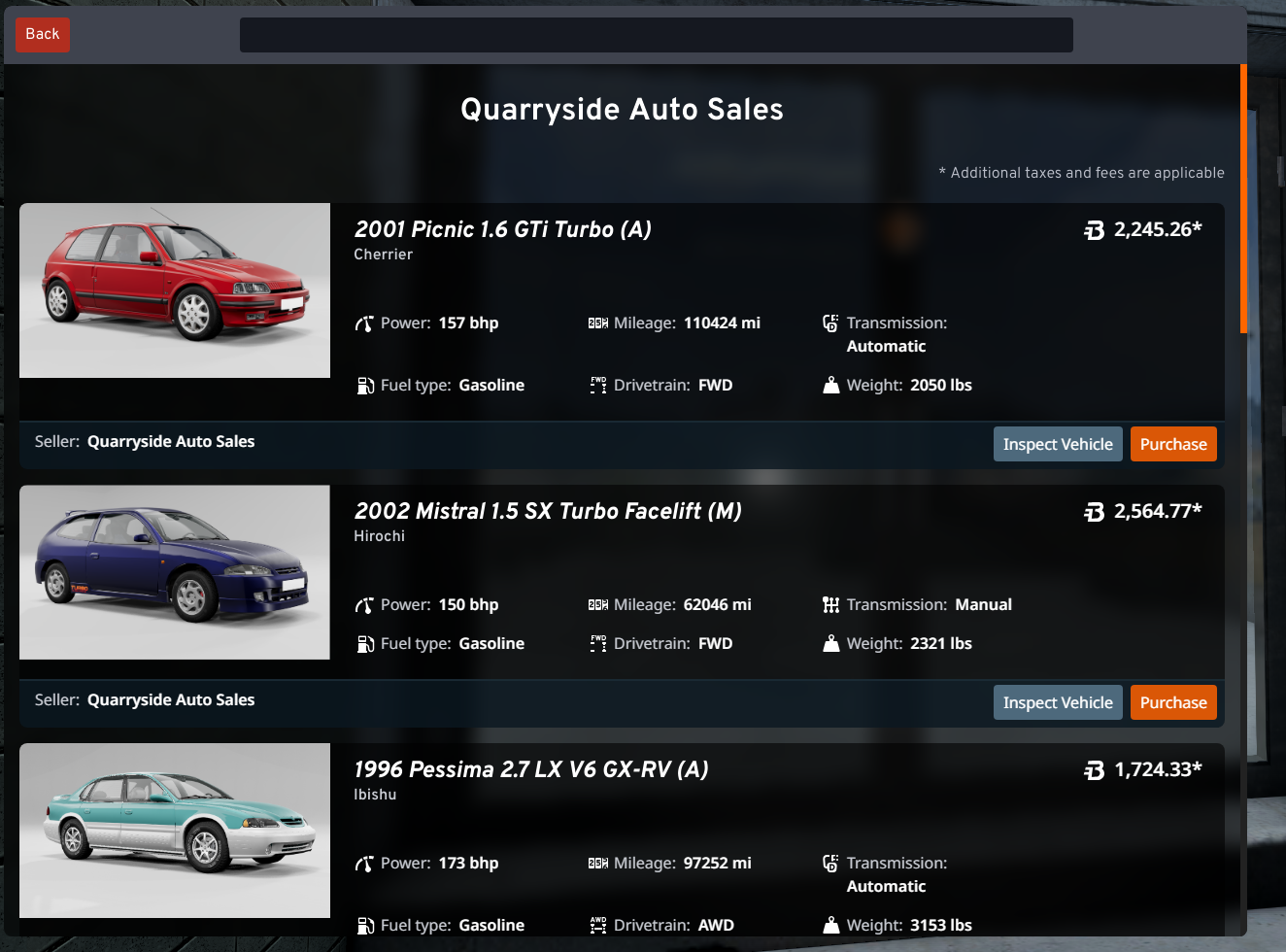
Task: Click the weight icon for the Picnic
Action: pyautogui.click(x=831, y=386)
